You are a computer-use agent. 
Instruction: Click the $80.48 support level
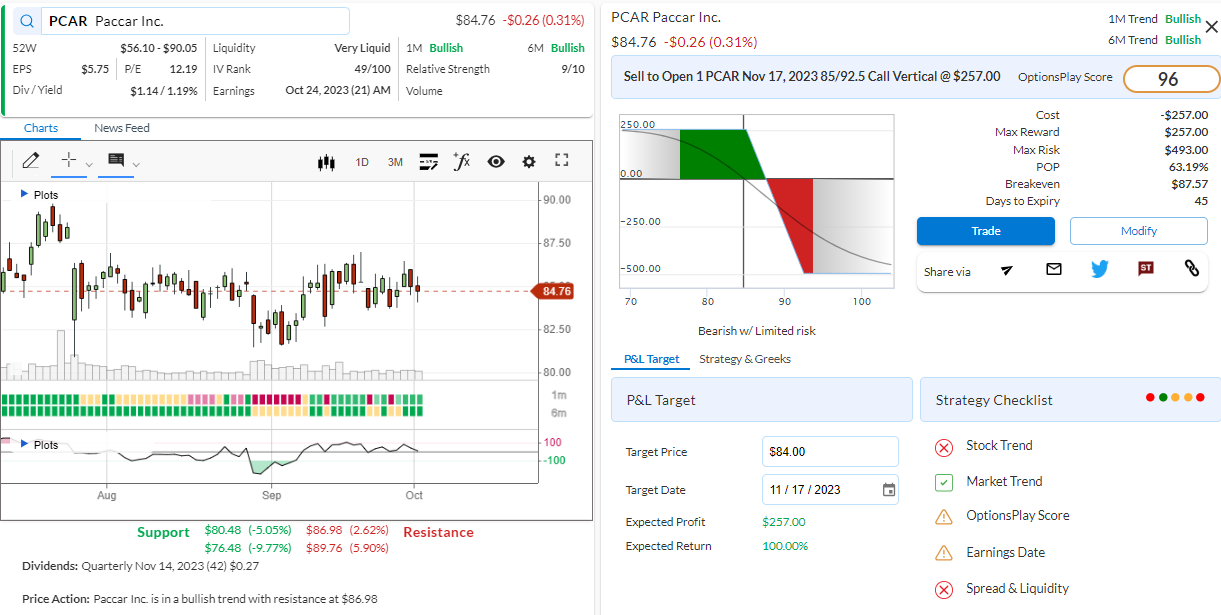(223, 530)
